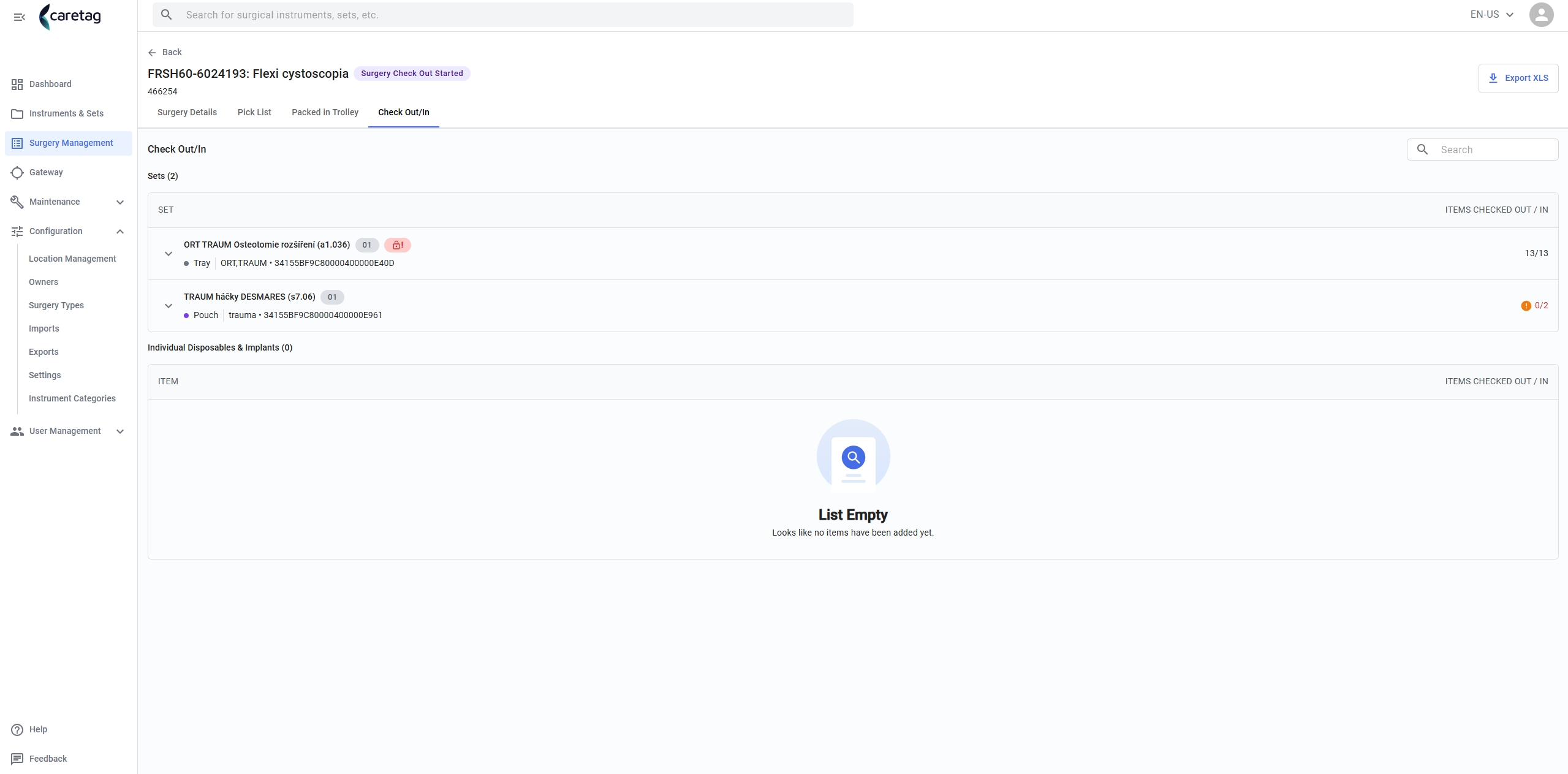Click the back arrow icon
This screenshot has height=774, width=1568.
pos(152,53)
